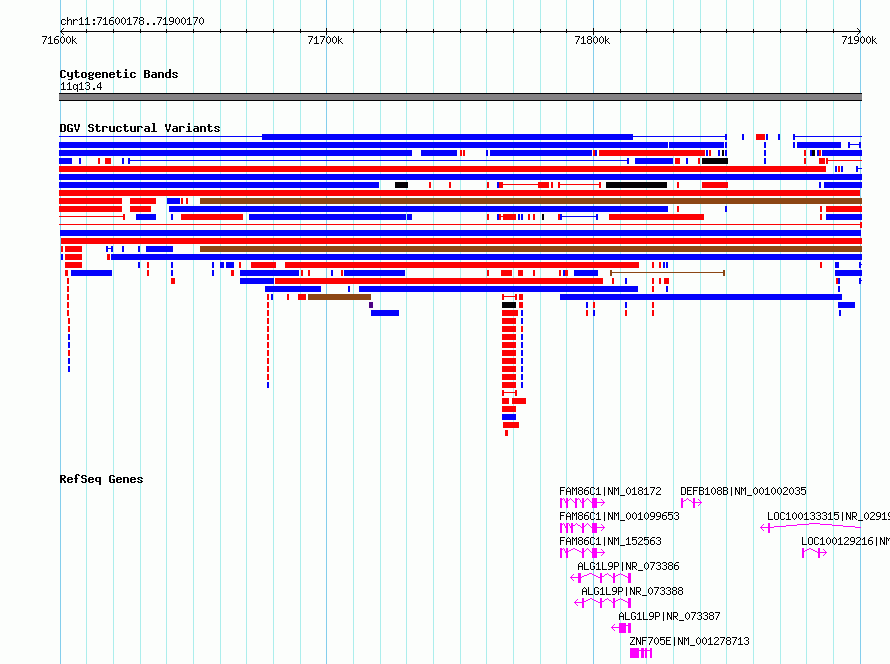Click the RefSeq Genes track title

[101, 478]
